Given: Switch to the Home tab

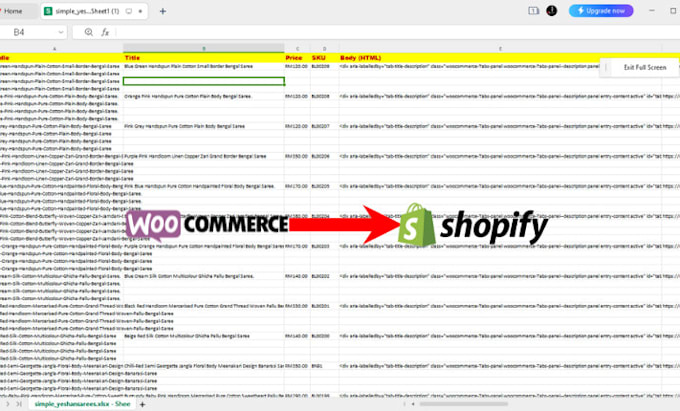Looking at the screenshot, I should [13, 11].
